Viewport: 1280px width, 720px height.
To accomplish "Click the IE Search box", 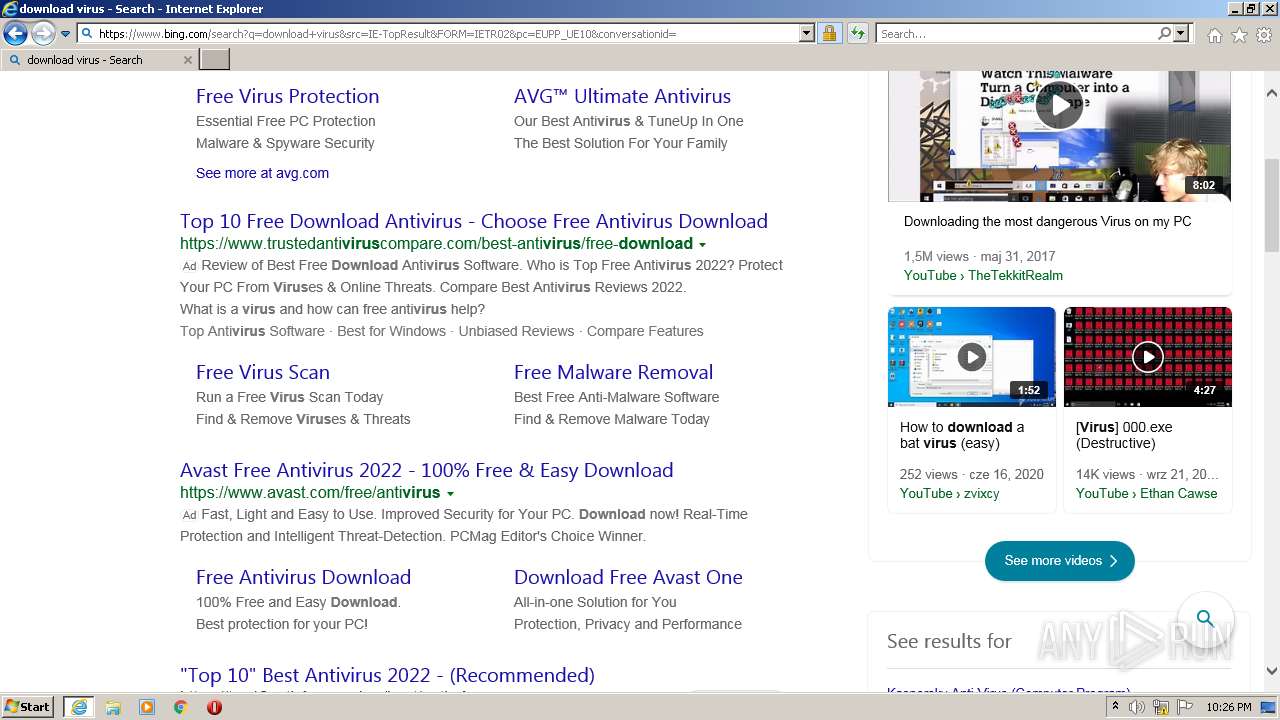I will coord(1016,34).
